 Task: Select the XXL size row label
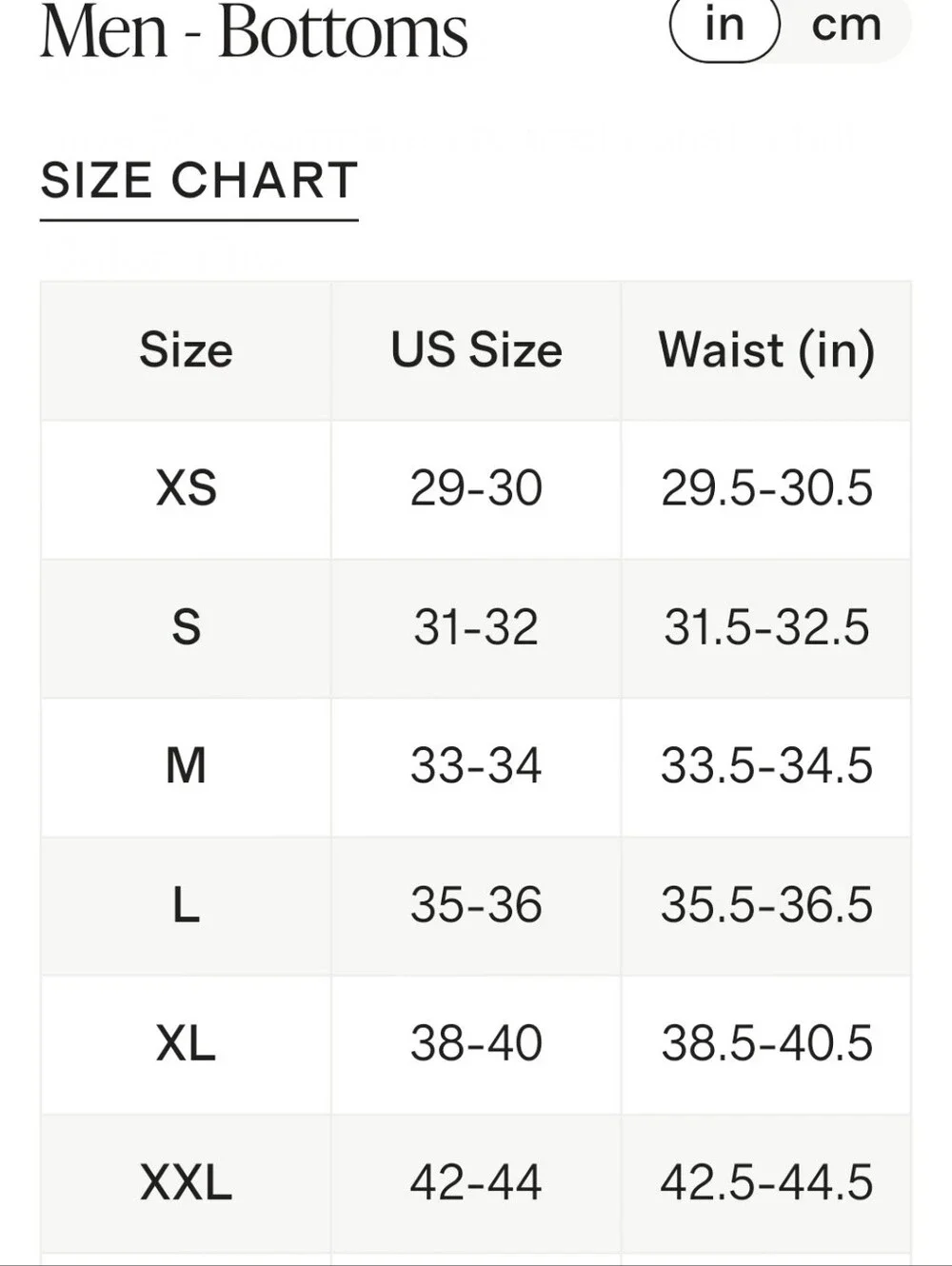click(186, 1183)
